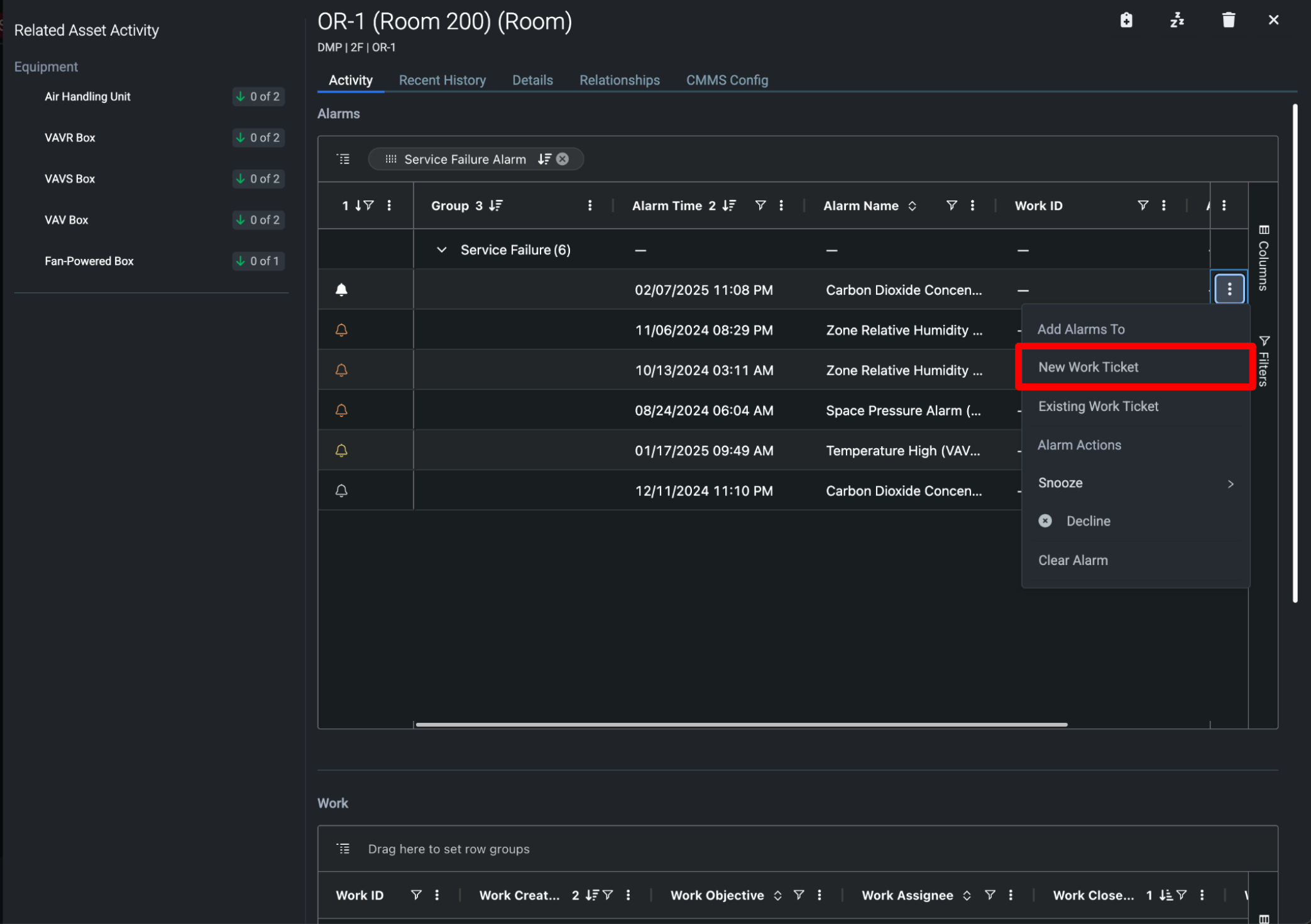Open Work ID column menu in Alarms
The height and width of the screenshot is (924, 1311).
pos(1163,206)
